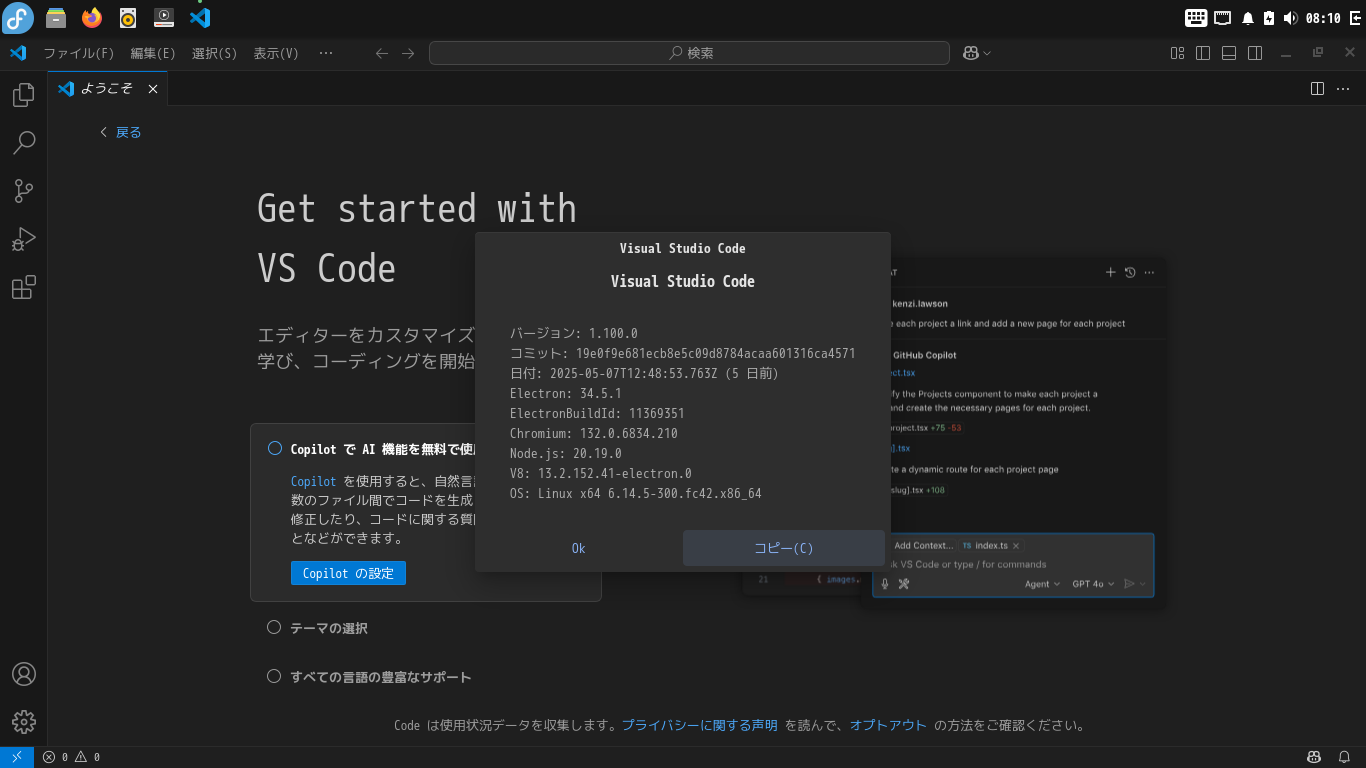Open the 選択(S) menu

[215, 53]
